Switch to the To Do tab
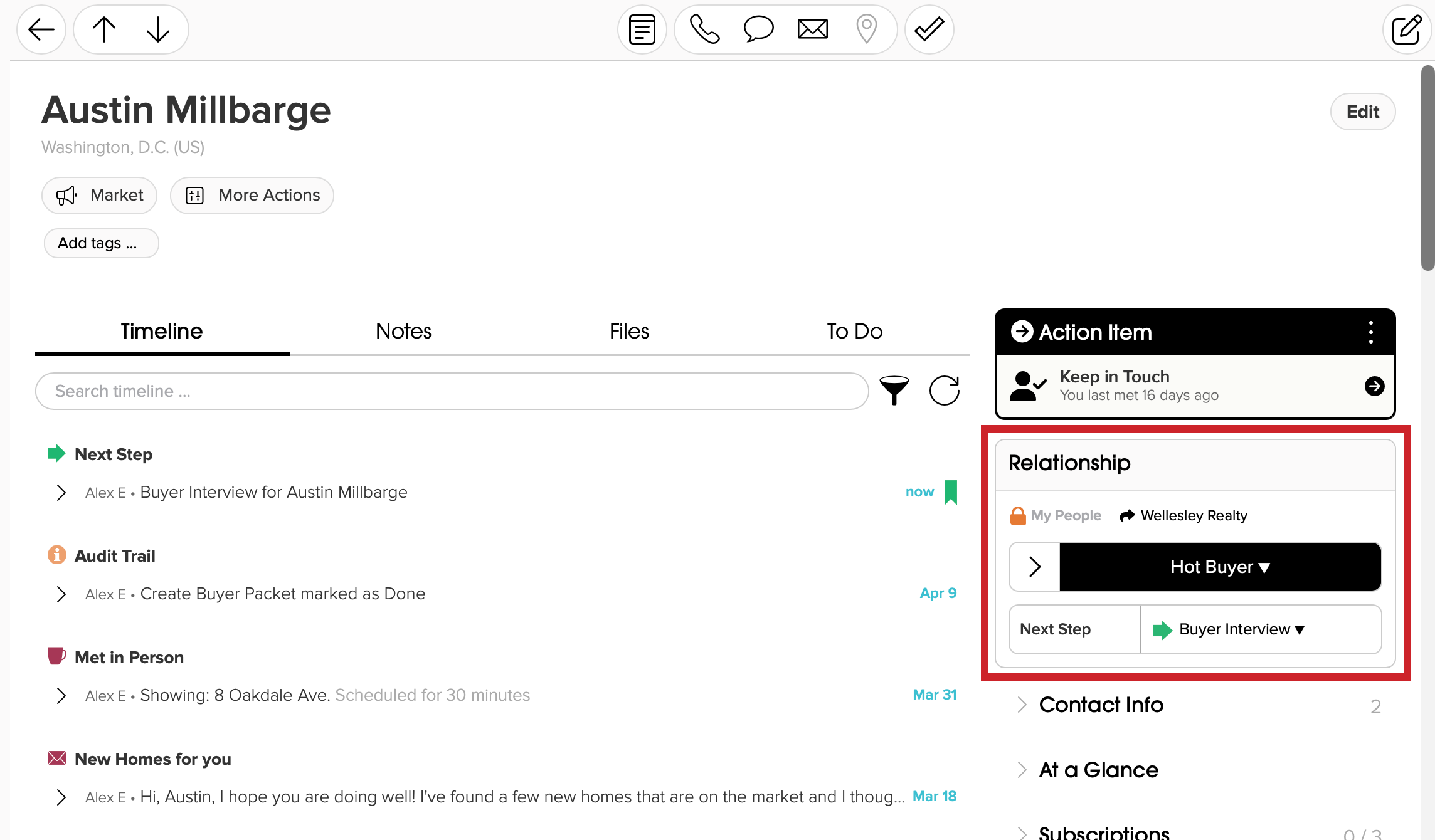 click(x=854, y=331)
